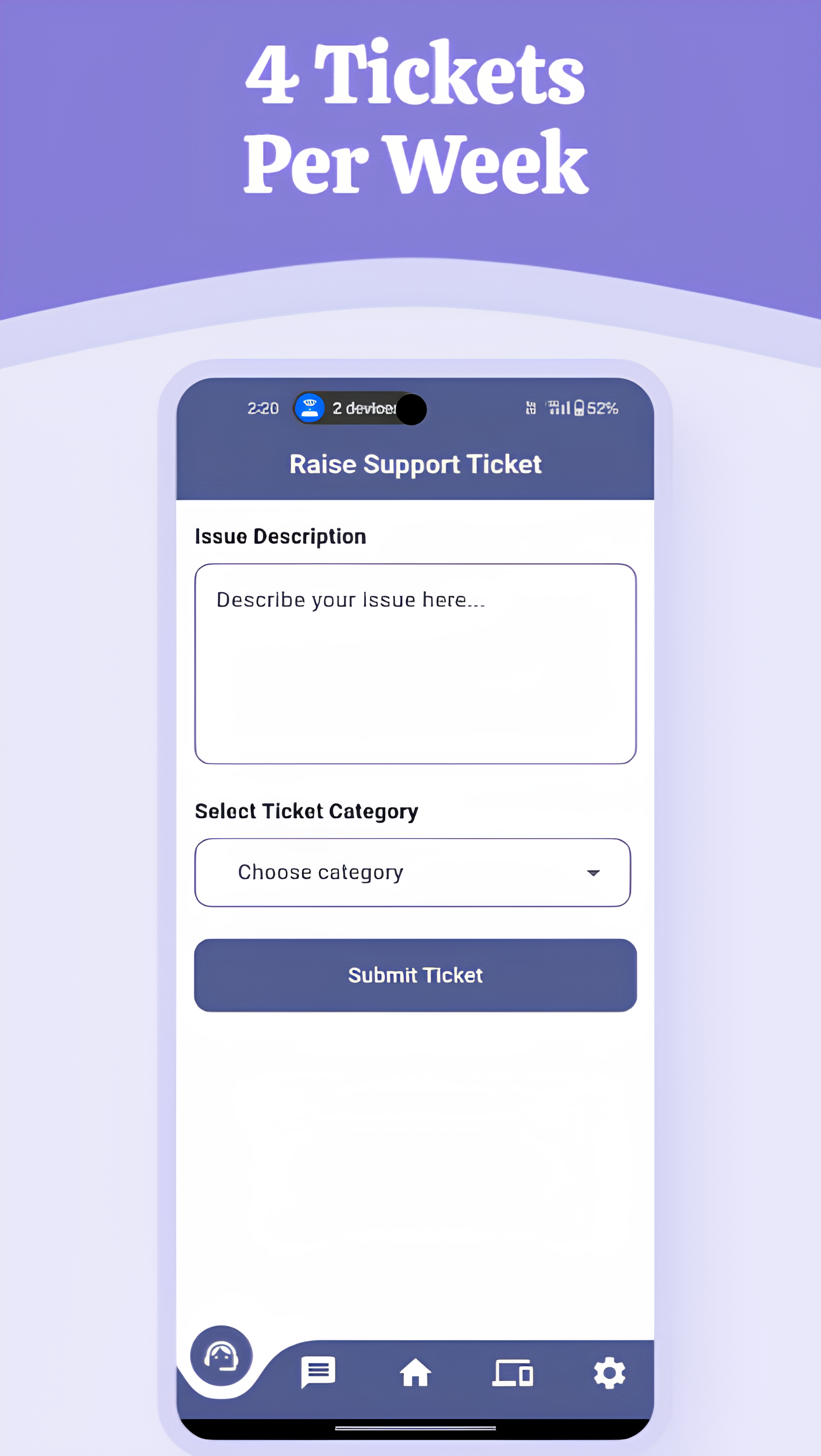Tap the "2 devices" status label
Image resolution: width=821 pixels, height=1456 pixels.
364,408
